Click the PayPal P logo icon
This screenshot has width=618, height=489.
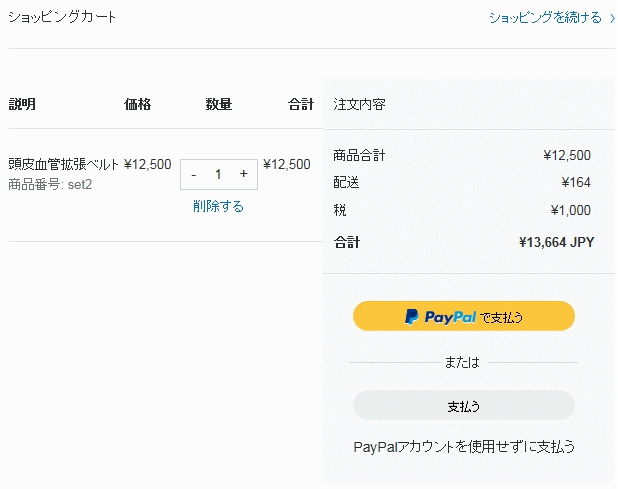pos(411,316)
